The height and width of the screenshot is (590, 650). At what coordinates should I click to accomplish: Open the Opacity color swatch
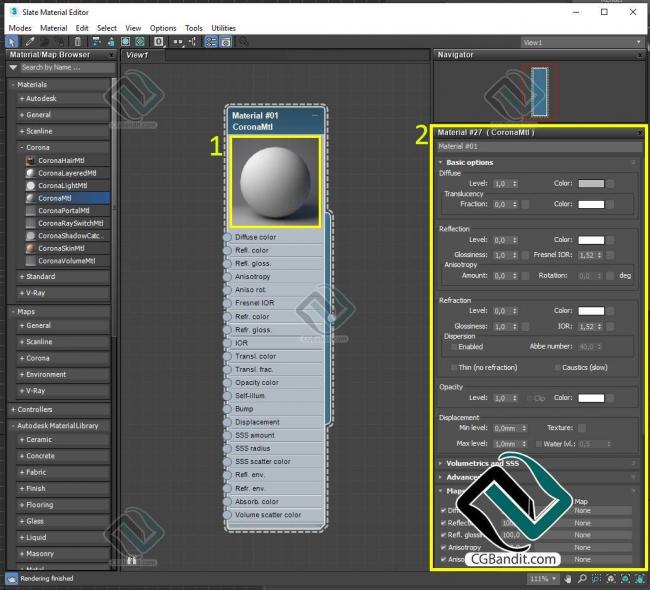coord(591,398)
